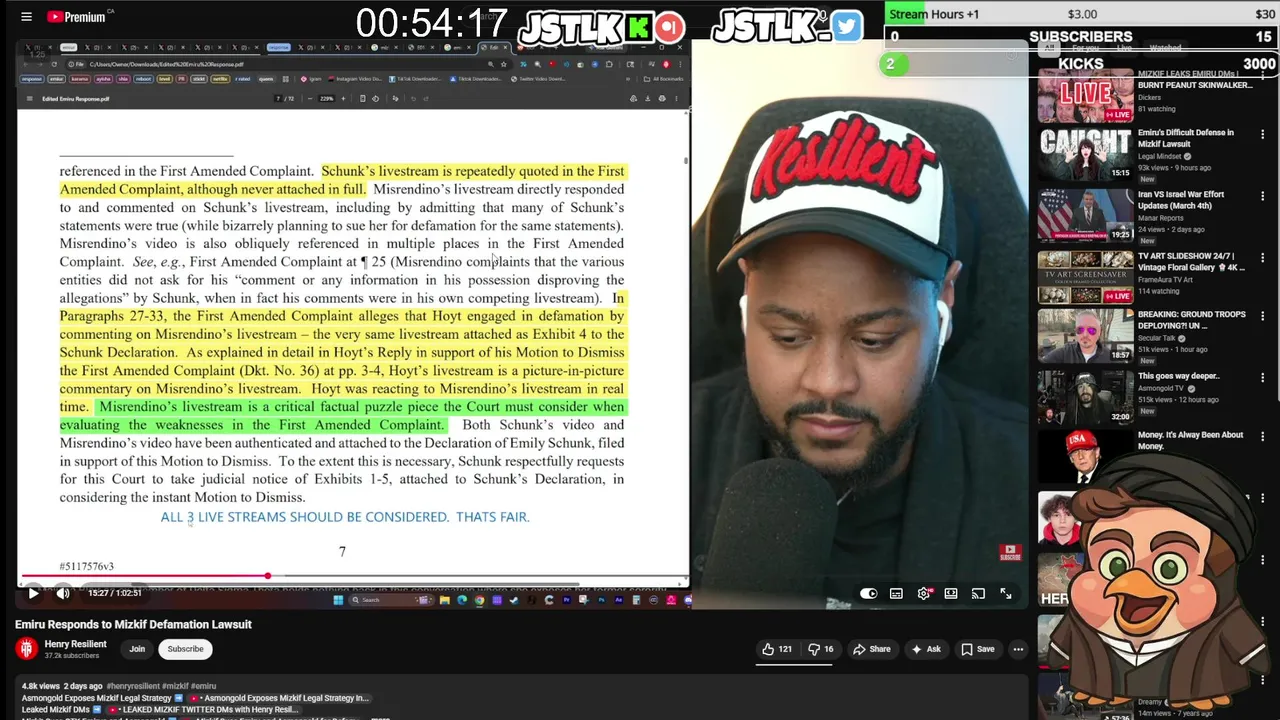
Task: Open the Henry Resilient channel name link
Action: (75, 644)
